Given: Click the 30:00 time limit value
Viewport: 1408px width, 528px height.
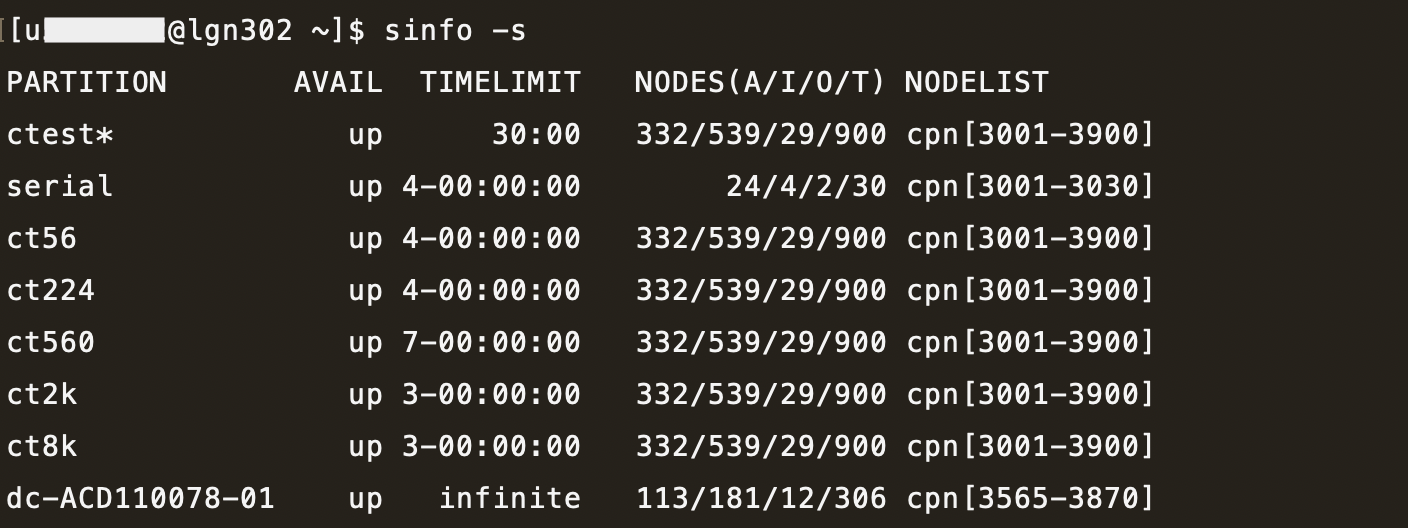Looking at the screenshot, I should [x=536, y=134].
